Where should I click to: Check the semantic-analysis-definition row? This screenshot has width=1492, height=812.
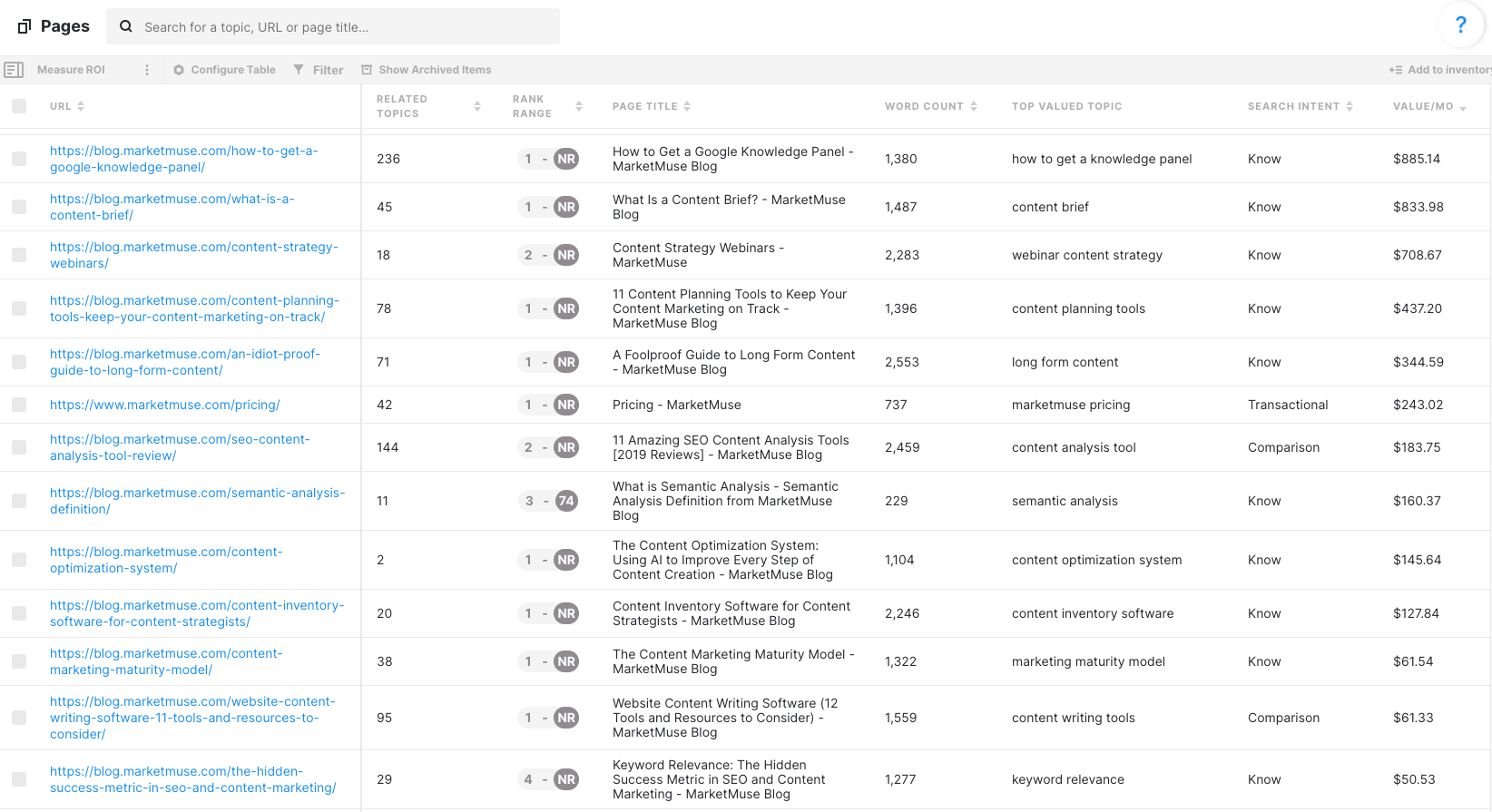pos(19,501)
